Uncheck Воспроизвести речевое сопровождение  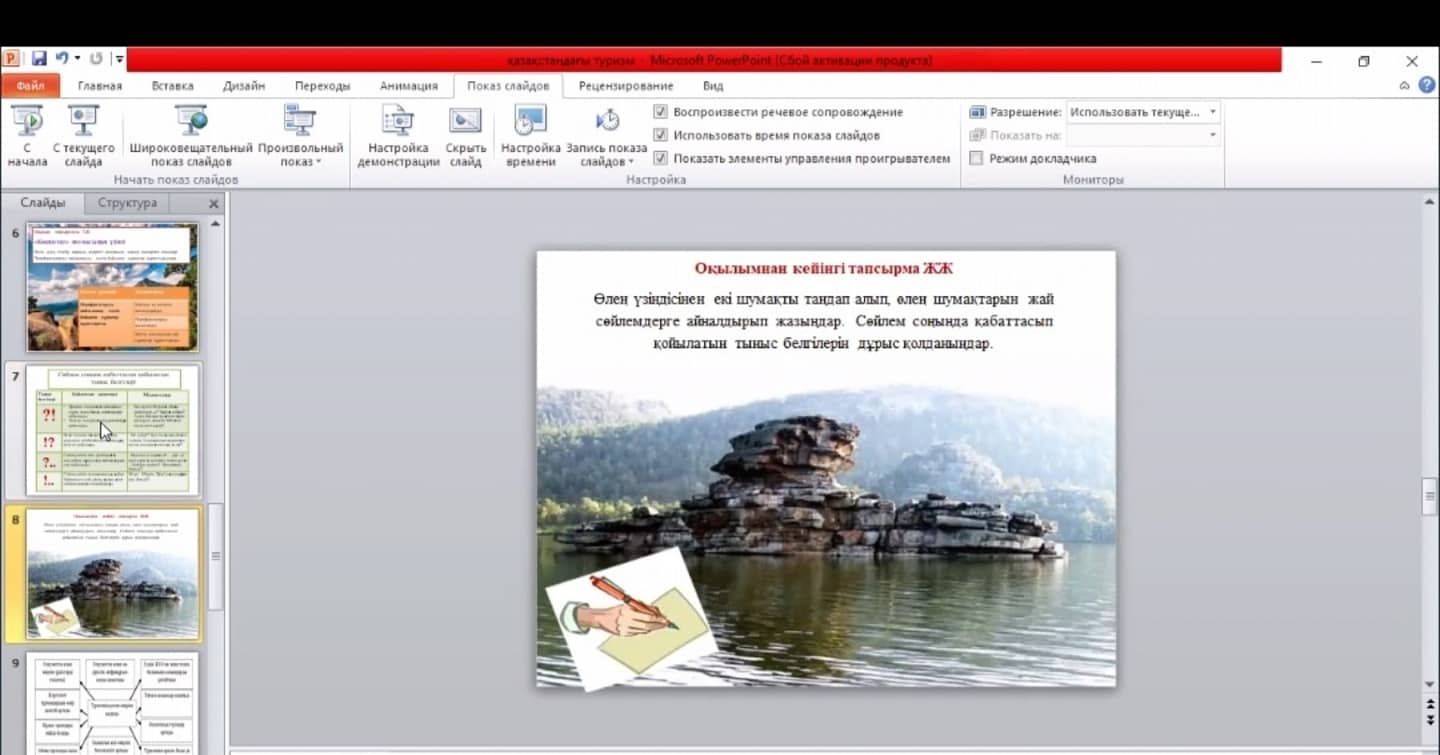click(660, 112)
